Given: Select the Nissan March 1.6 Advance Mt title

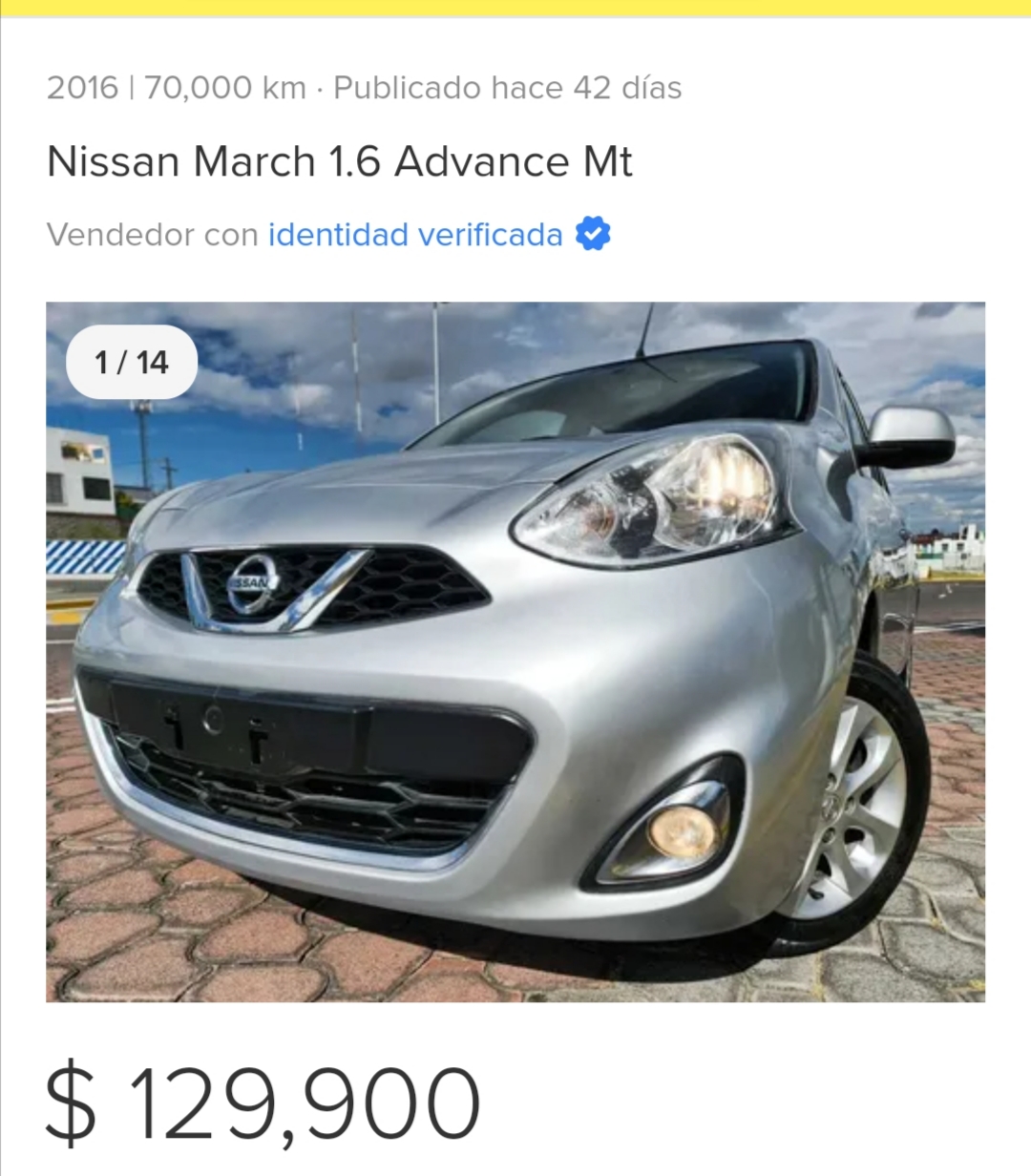Looking at the screenshot, I should click(339, 161).
